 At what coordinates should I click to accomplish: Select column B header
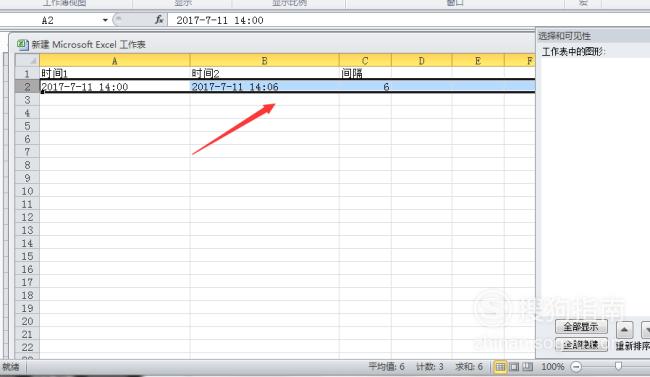(264, 61)
